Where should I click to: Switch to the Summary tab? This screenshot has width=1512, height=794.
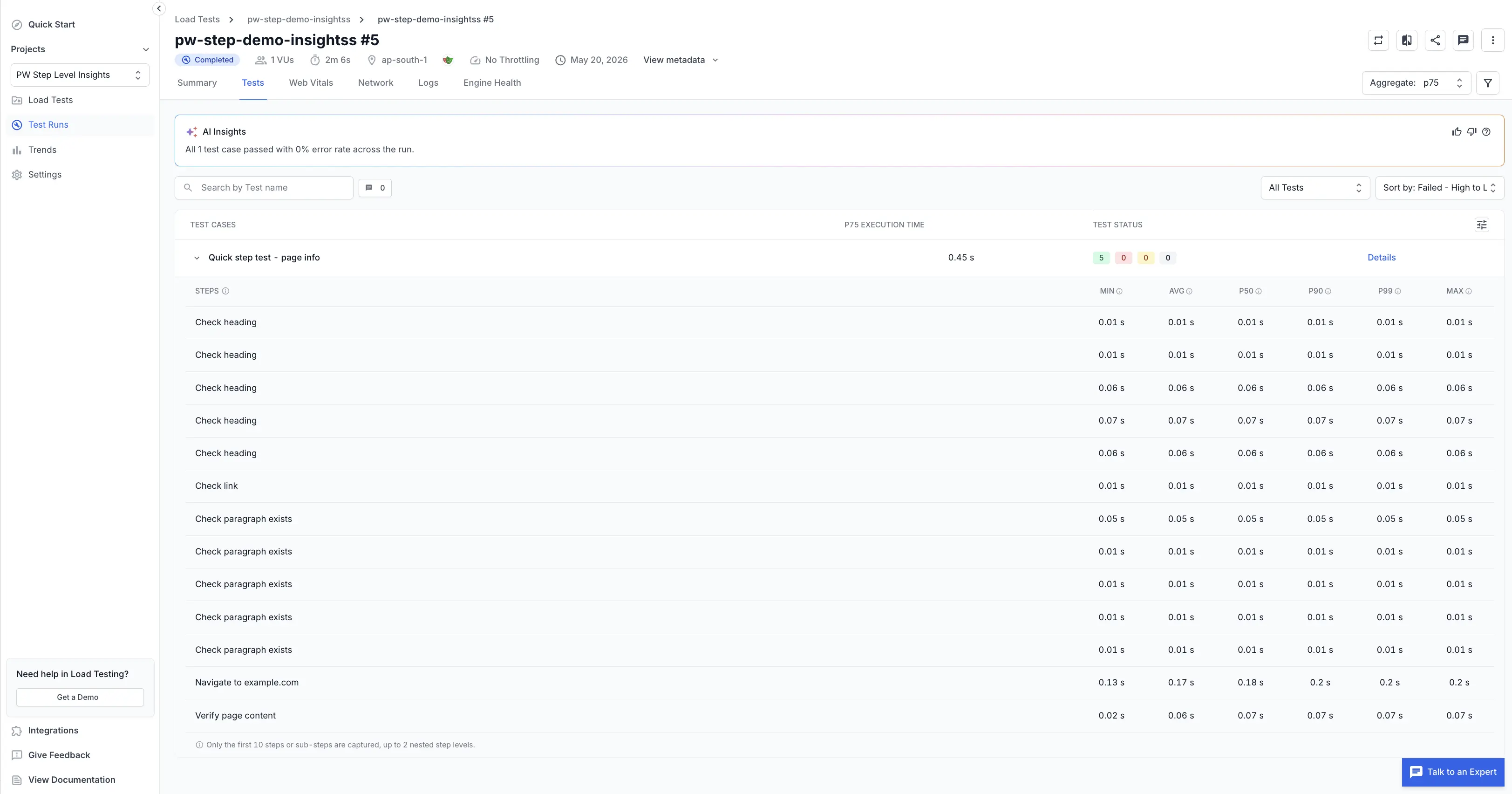[197, 83]
